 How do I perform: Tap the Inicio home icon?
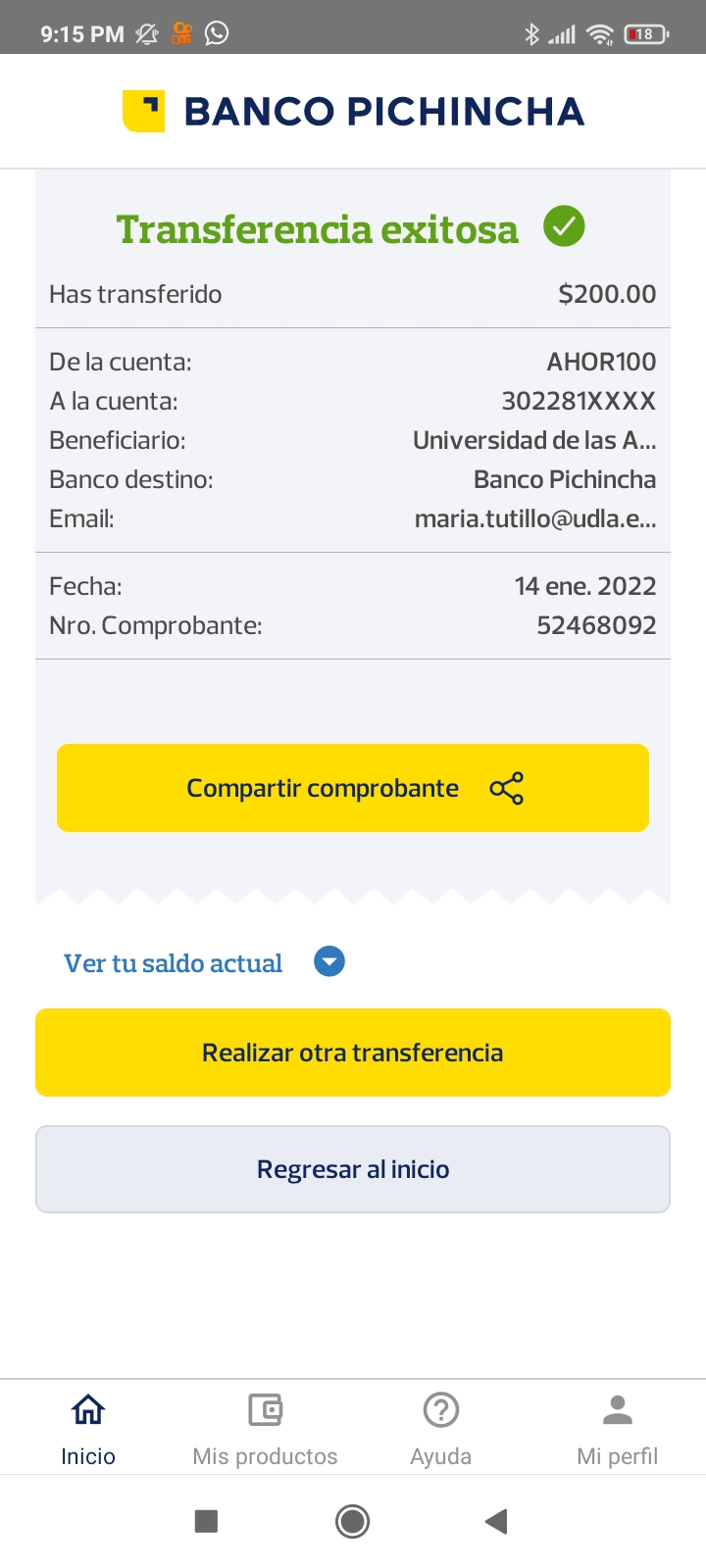point(88,1410)
